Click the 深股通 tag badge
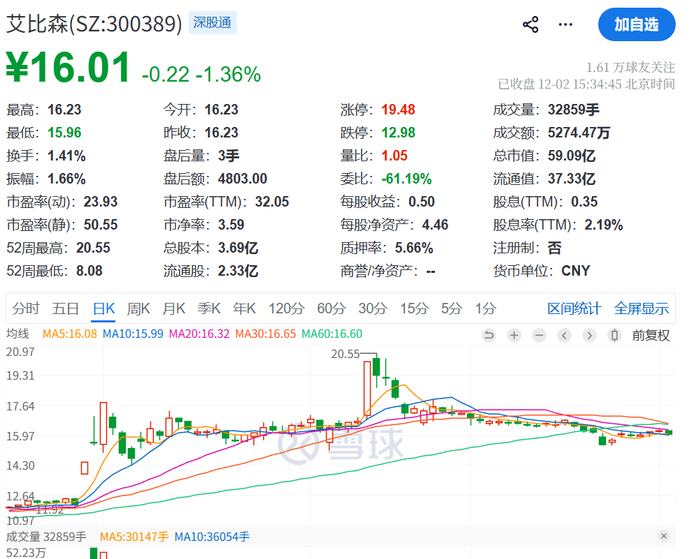700x559 pixels. [212, 23]
